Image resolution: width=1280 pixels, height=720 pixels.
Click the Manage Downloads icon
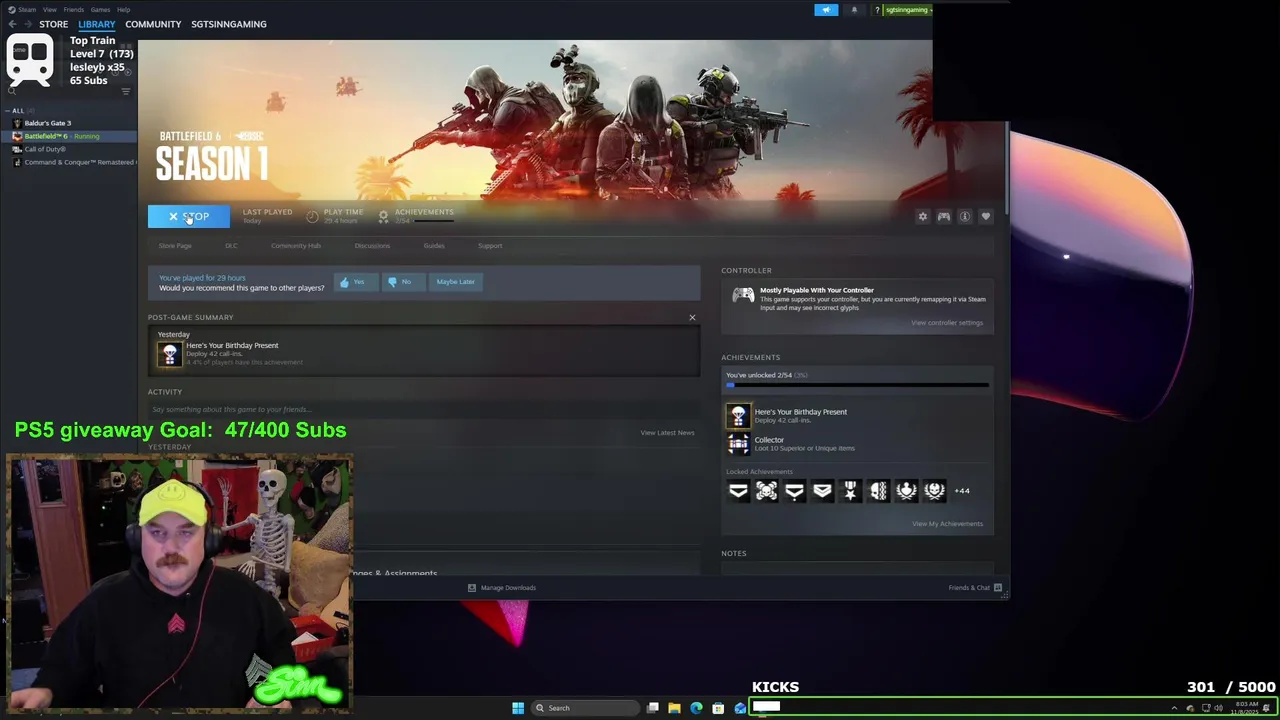coord(472,588)
